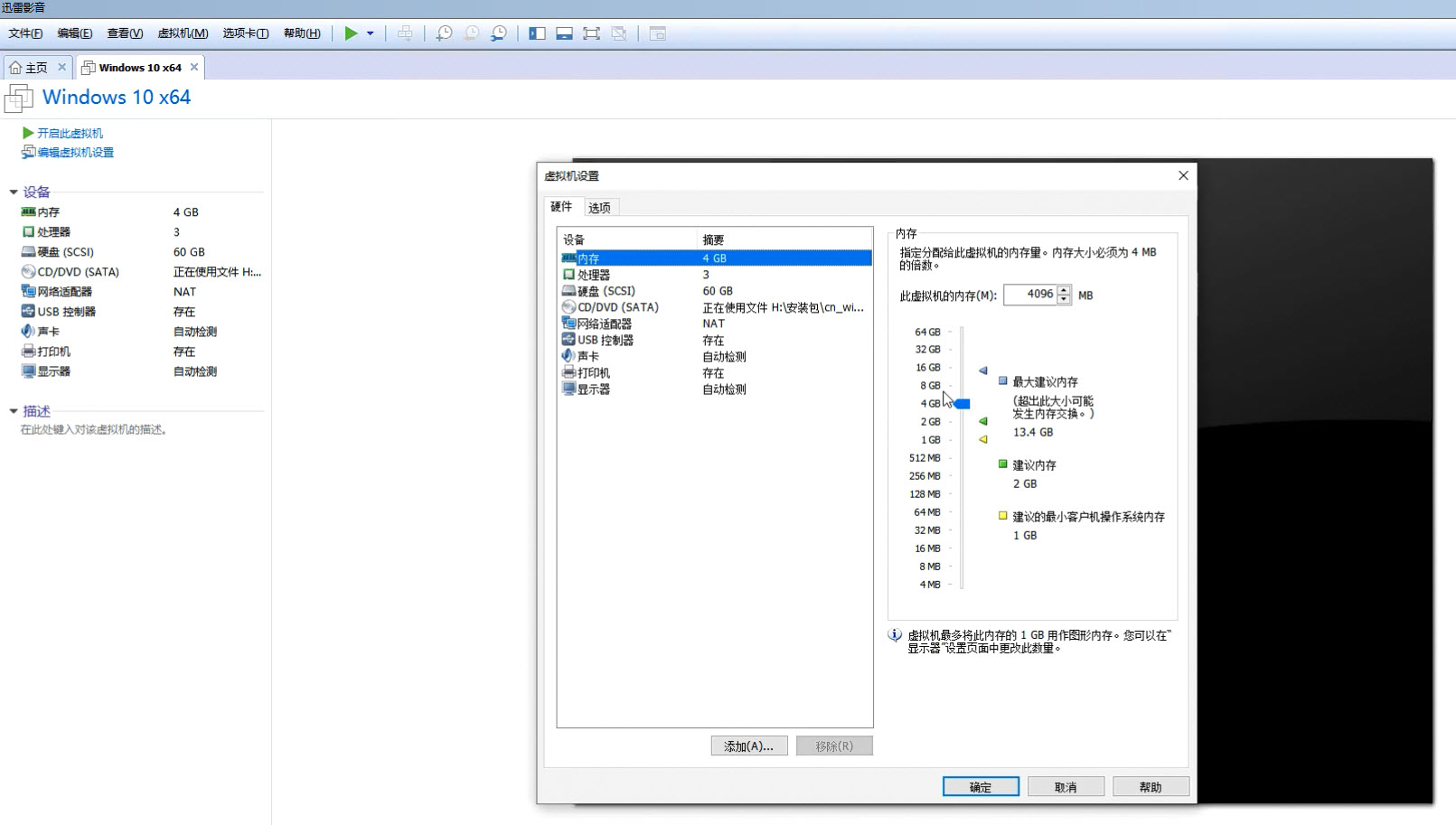This screenshot has height=825, width=1456.
Task: Collapse the 设备 section in sidebar
Action: pos(14,192)
